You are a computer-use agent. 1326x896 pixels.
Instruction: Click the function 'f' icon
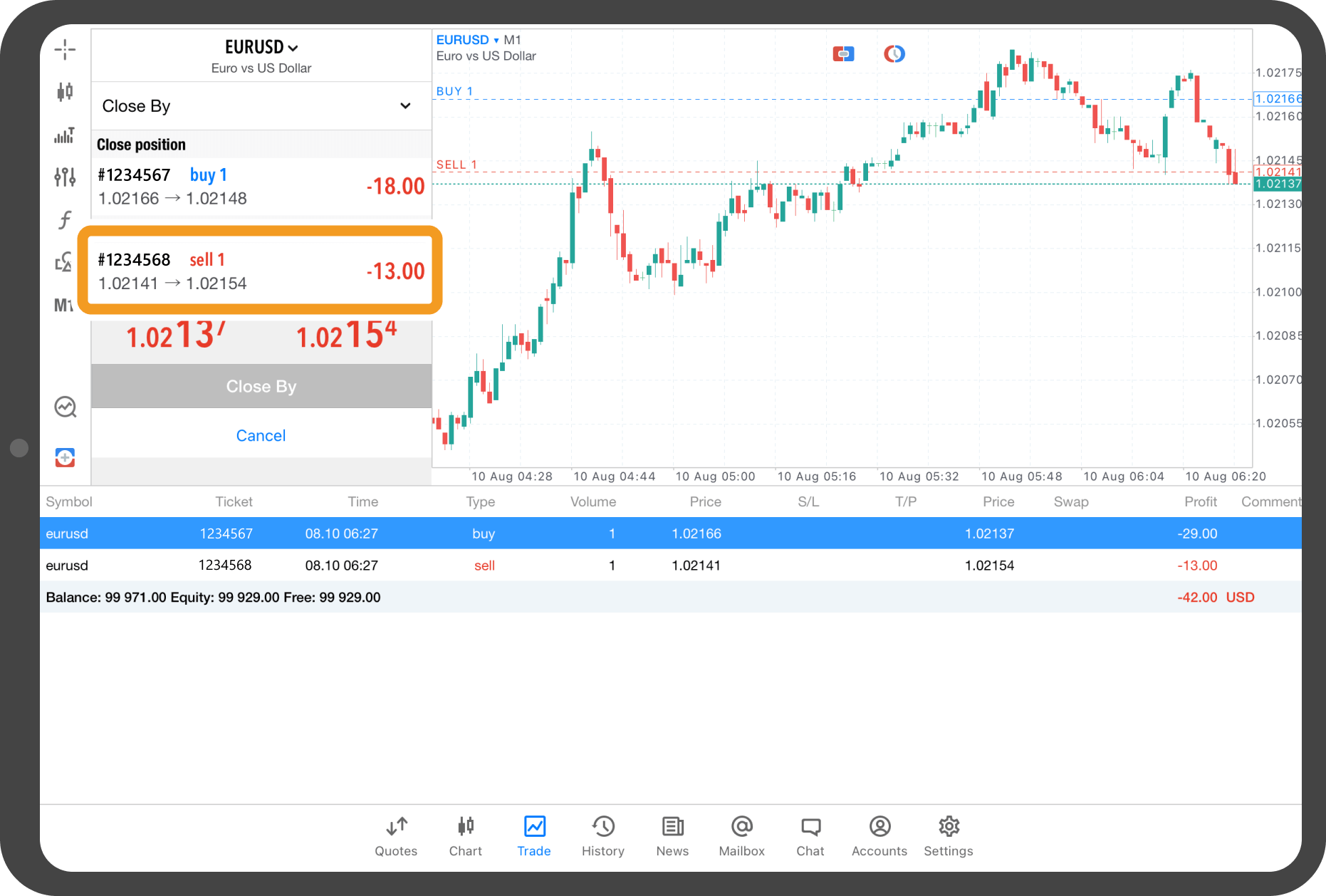(65, 220)
